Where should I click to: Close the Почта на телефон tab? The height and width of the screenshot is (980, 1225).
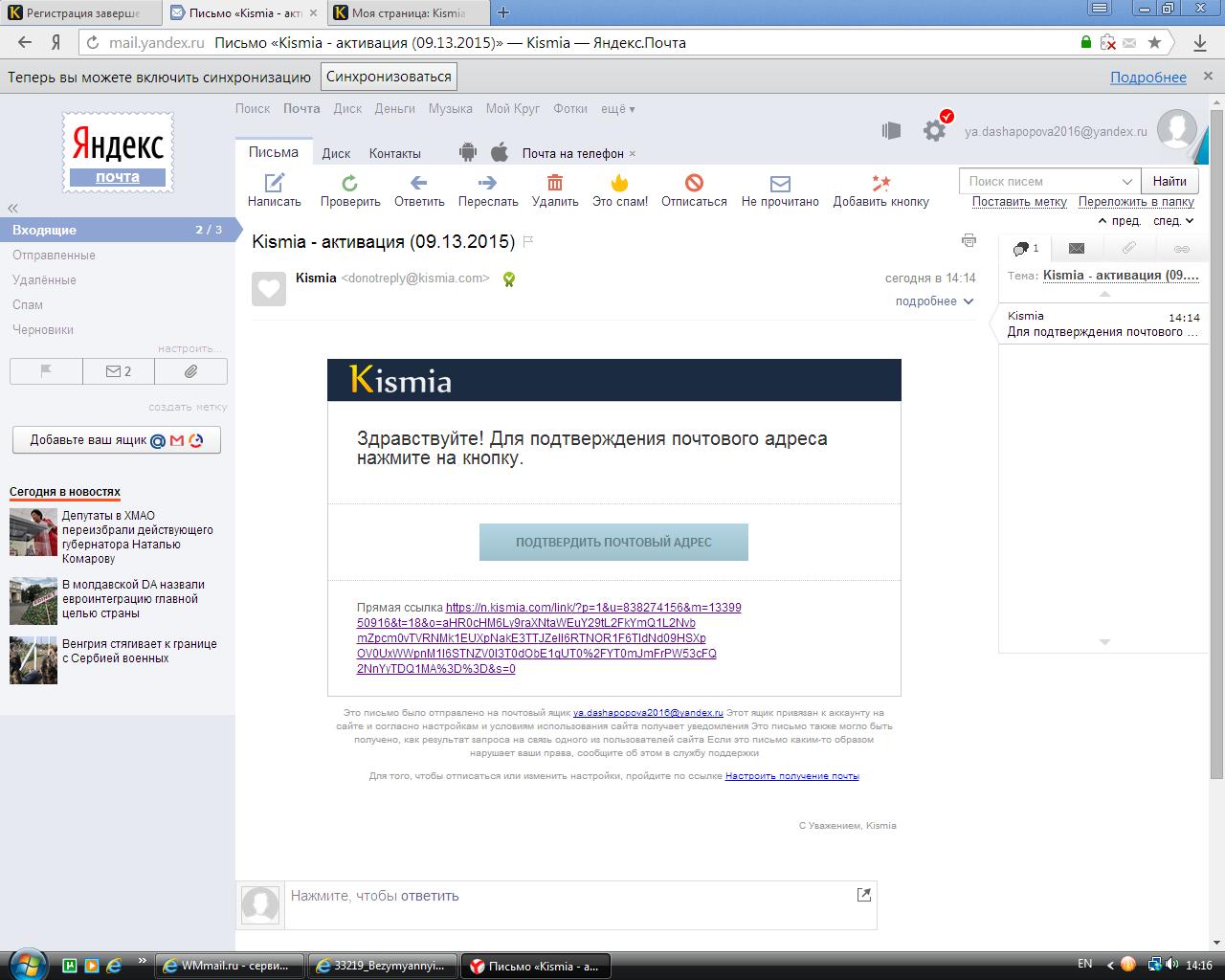[x=633, y=153]
